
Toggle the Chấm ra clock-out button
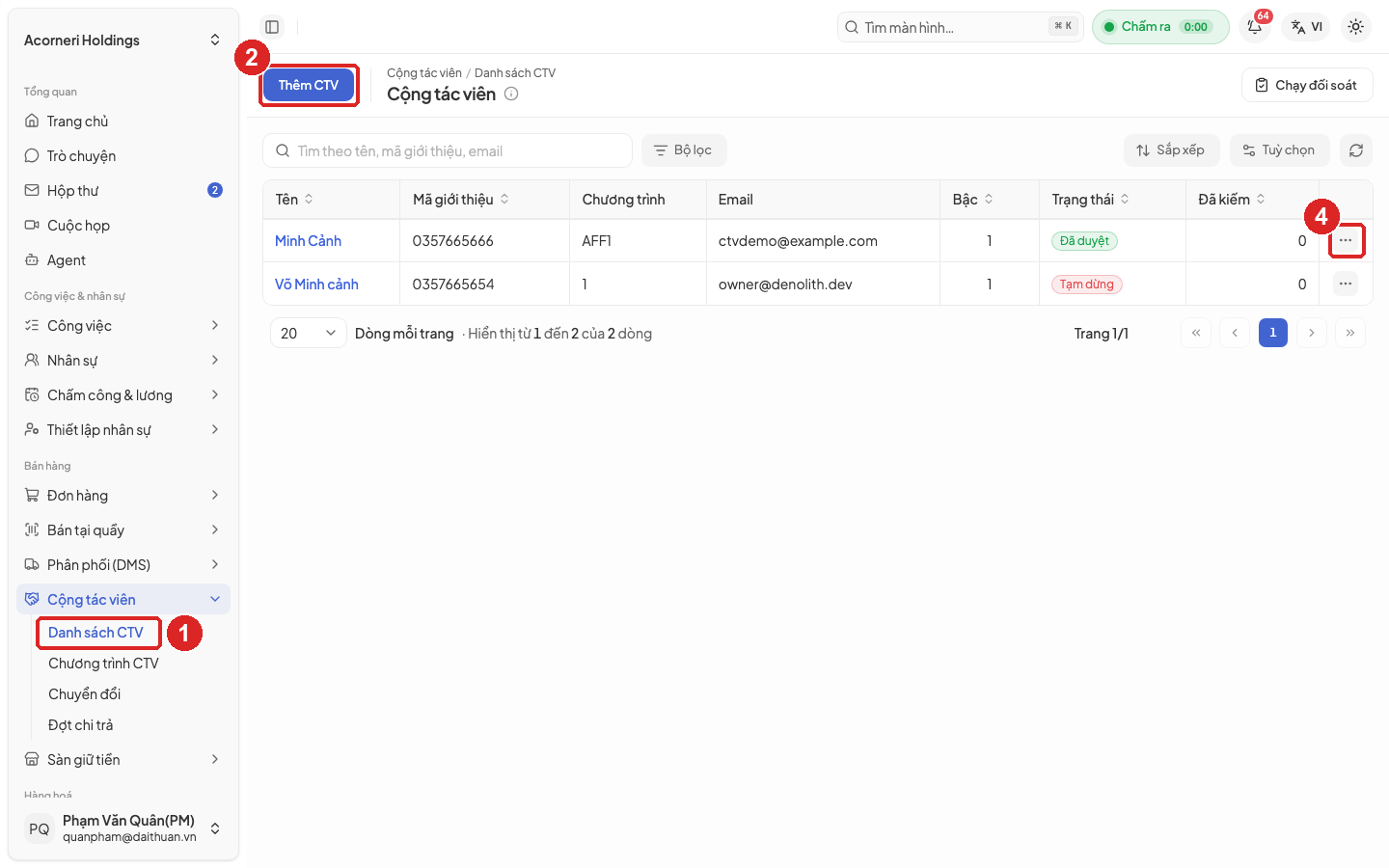tap(1159, 27)
